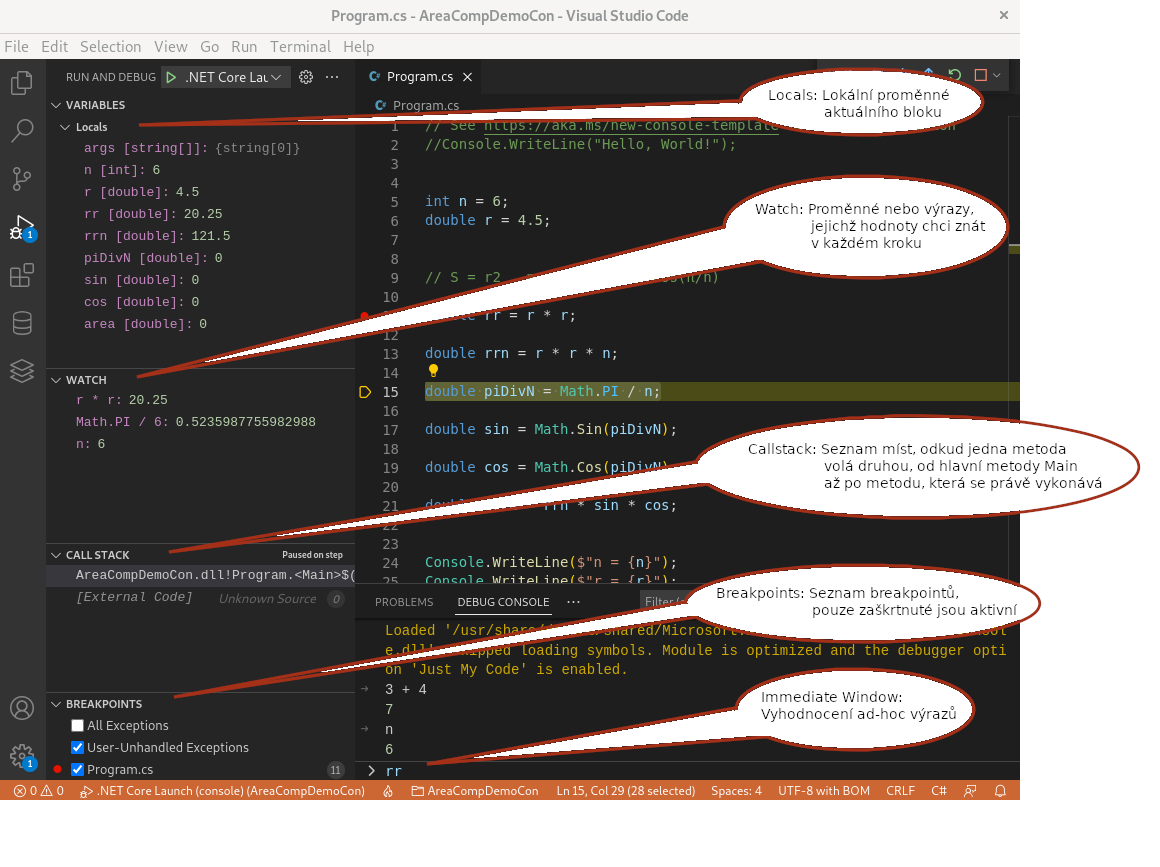Click the editor vertical scrollbar

(1014, 348)
